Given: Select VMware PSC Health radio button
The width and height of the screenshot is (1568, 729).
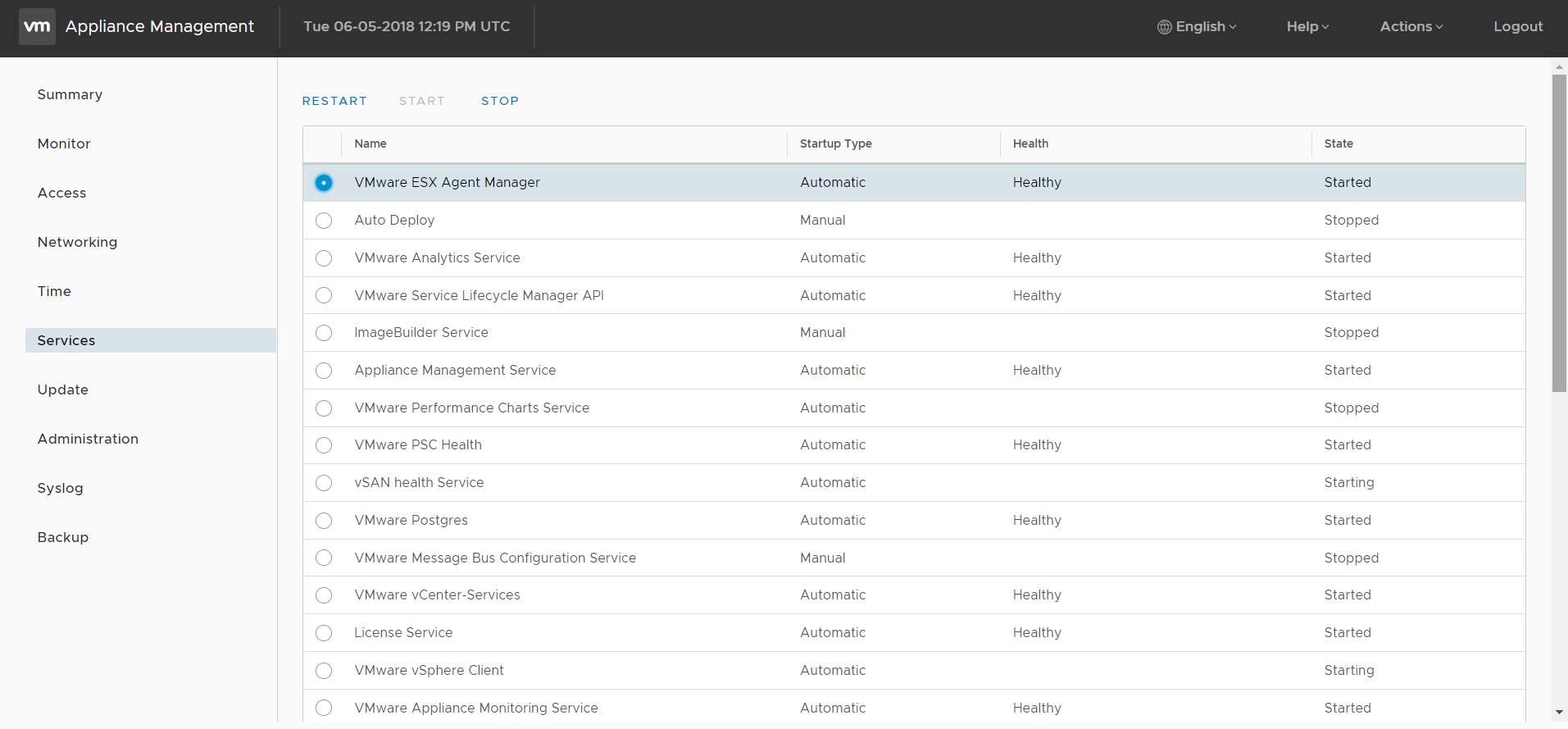Looking at the screenshot, I should pos(324,445).
